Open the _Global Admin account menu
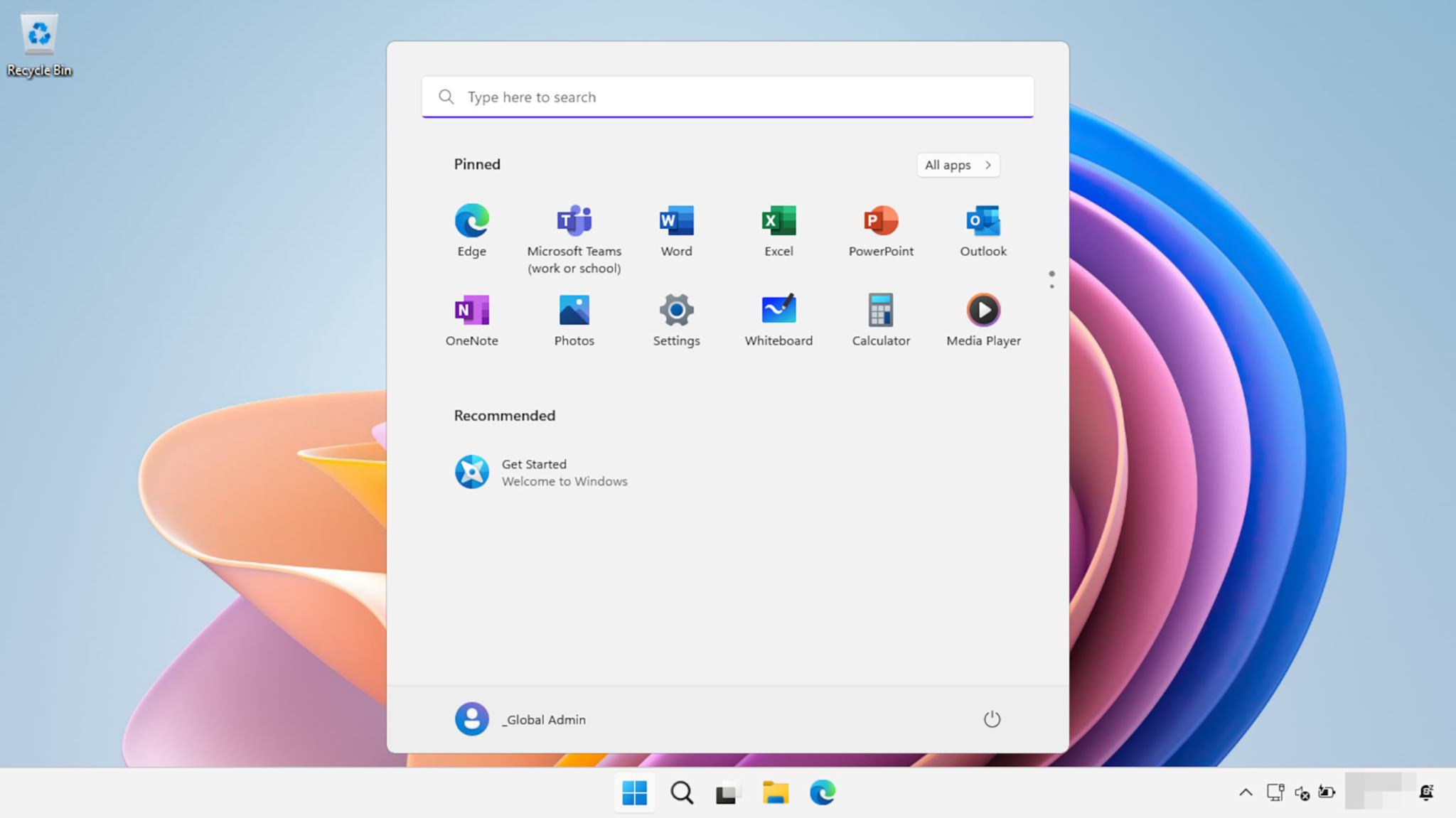Viewport: 1456px width, 818px height. coord(520,719)
